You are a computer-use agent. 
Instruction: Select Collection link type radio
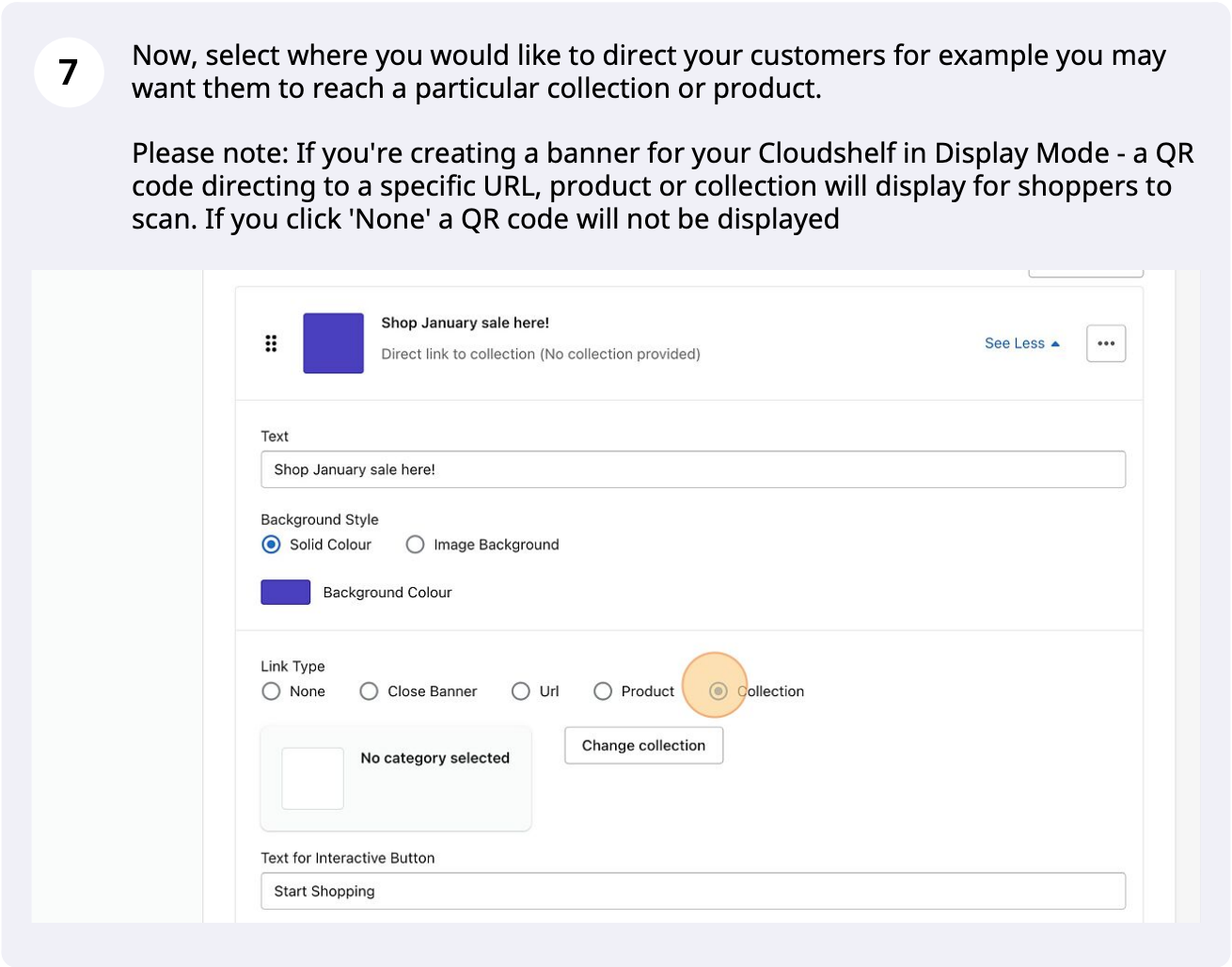coord(719,691)
